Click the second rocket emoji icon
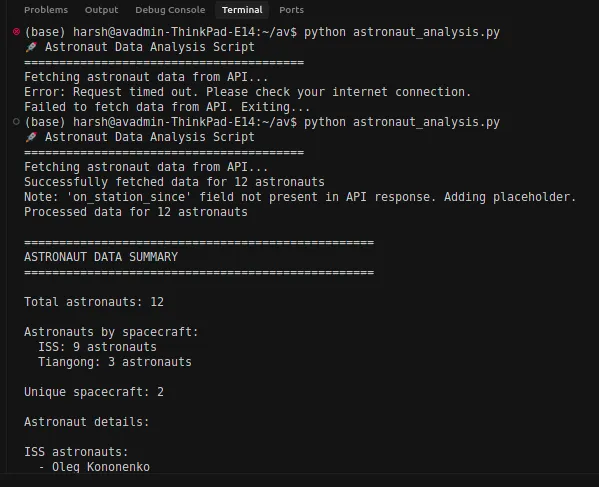 31,137
